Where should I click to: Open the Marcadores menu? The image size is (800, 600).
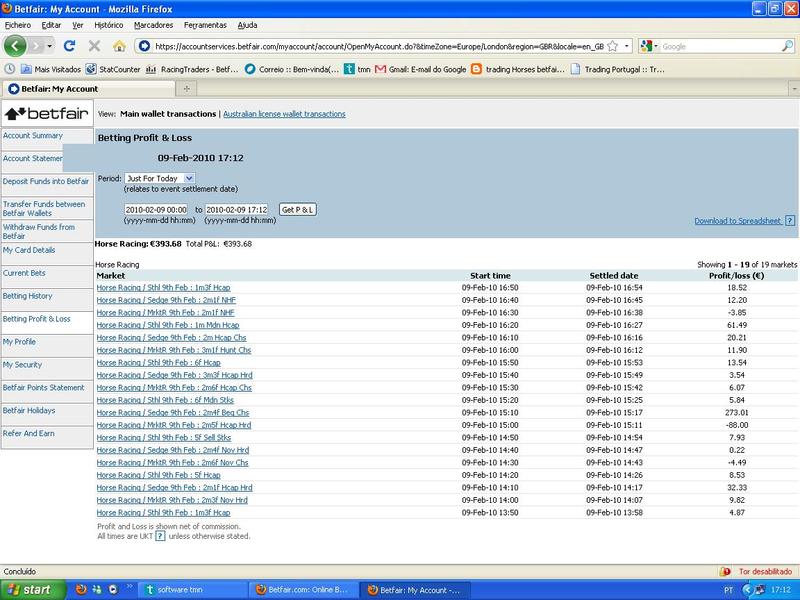(x=154, y=25)
